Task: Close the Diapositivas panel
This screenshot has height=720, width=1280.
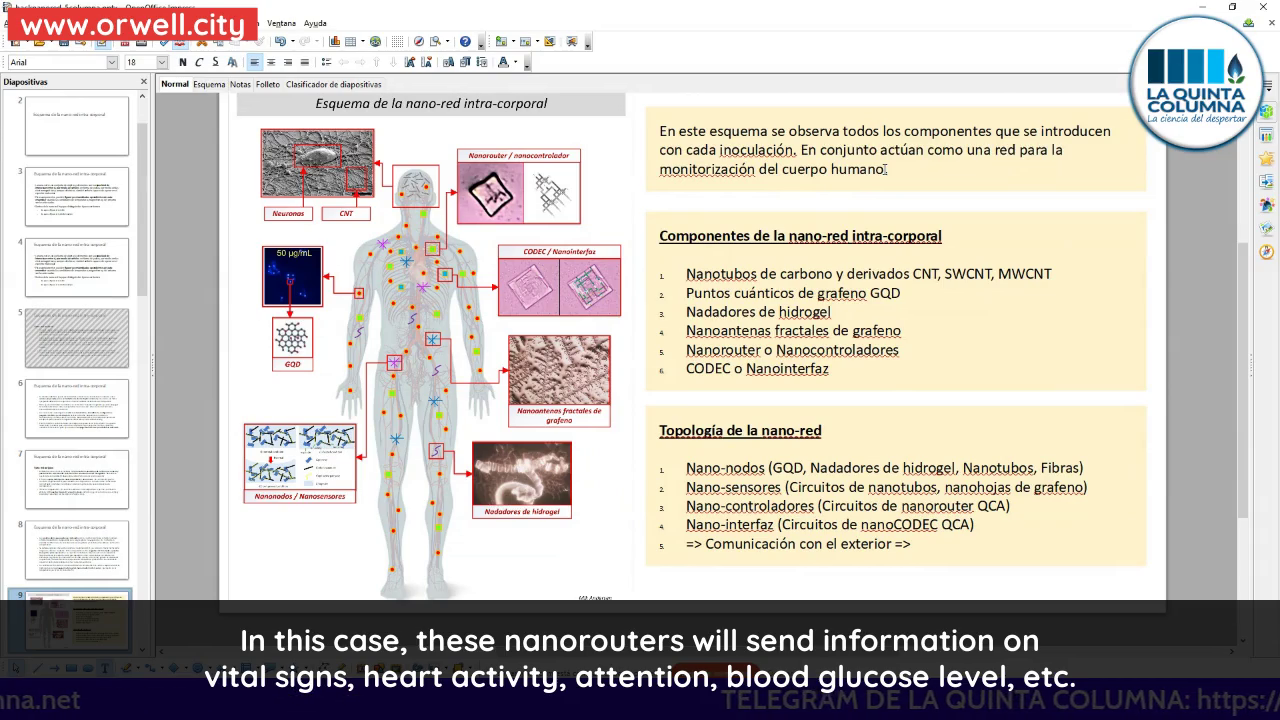Action: pos(143,82)
